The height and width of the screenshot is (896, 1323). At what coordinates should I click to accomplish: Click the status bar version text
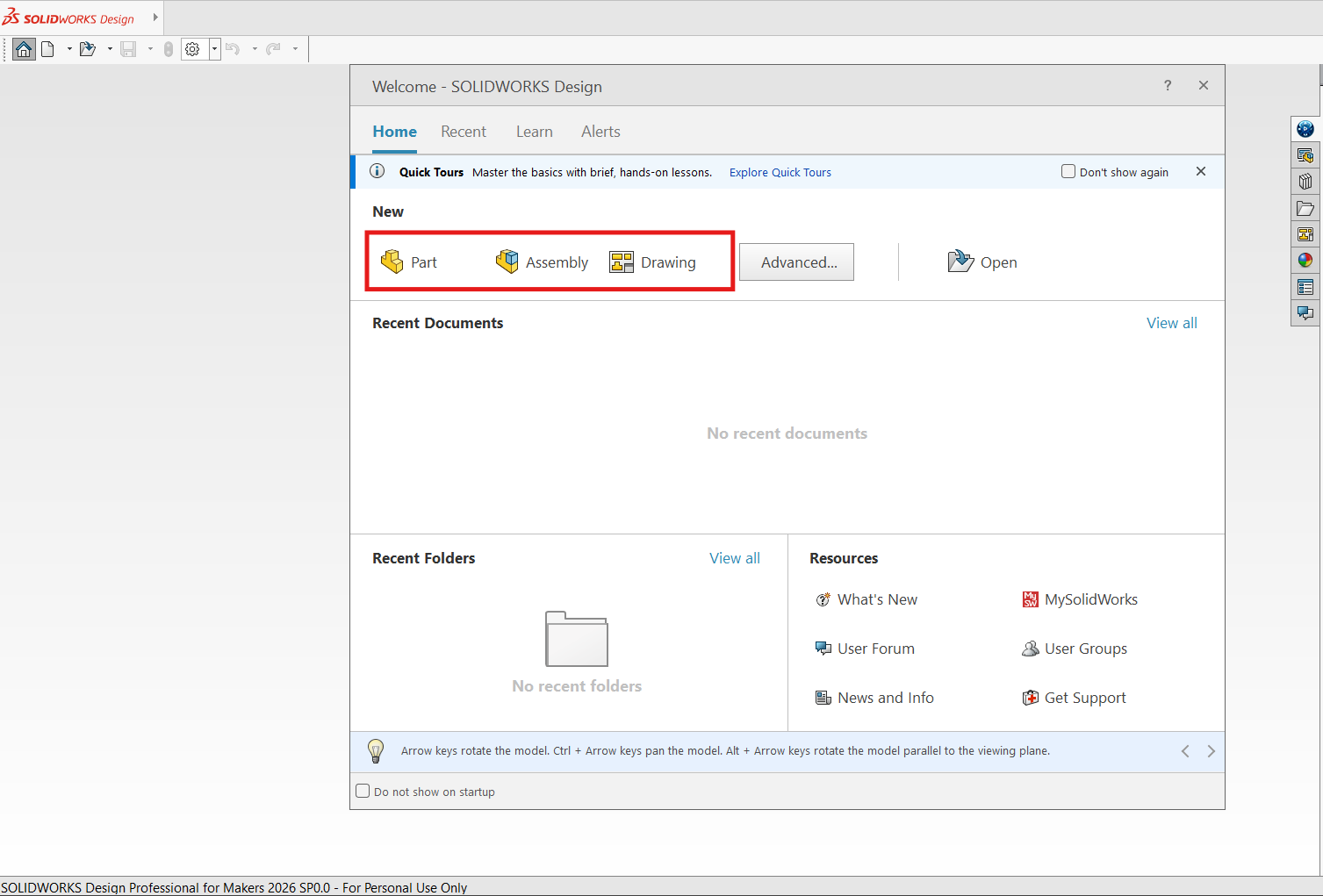coord(234,887)
